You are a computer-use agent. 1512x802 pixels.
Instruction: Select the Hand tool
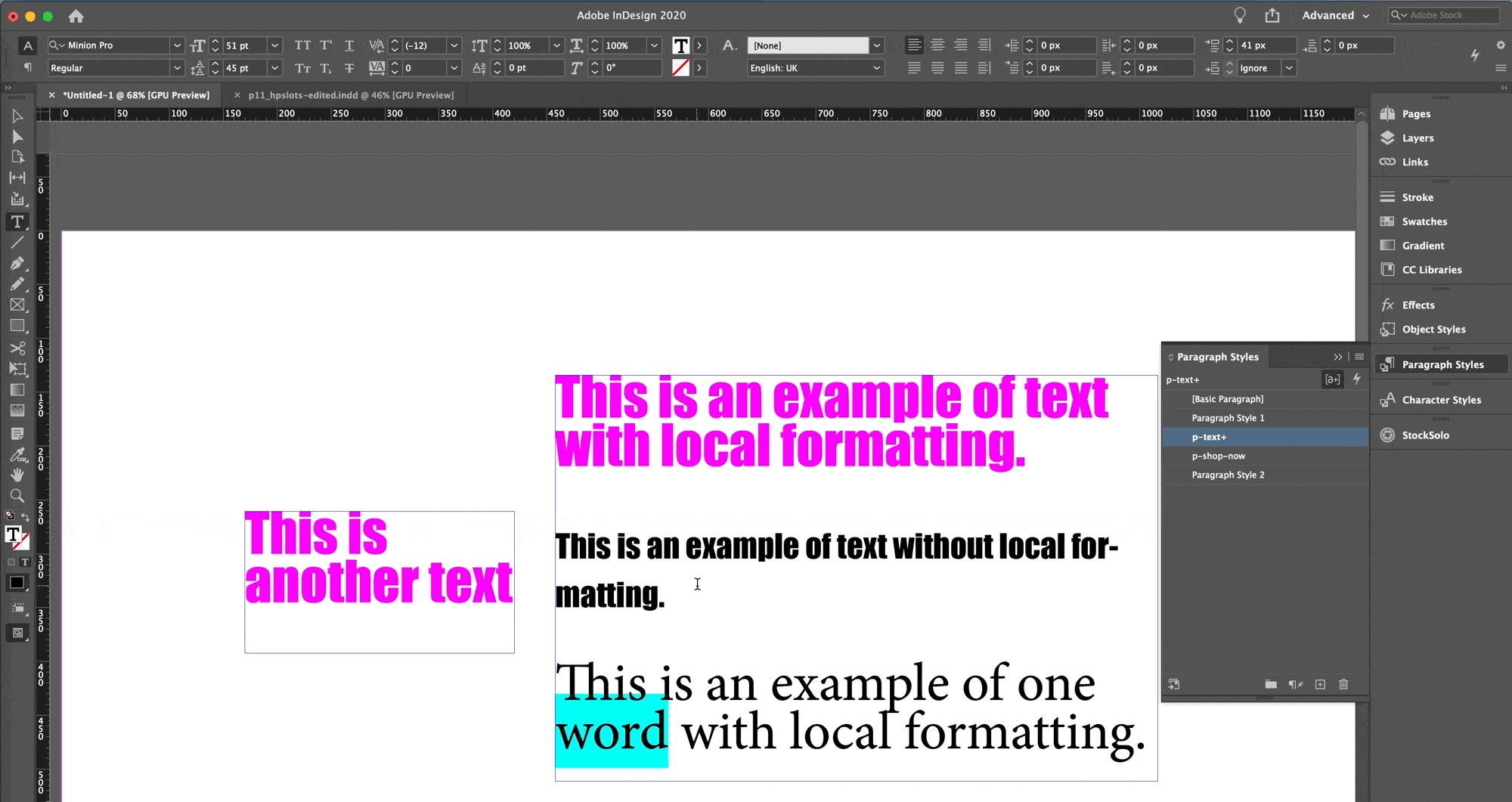(17, 475)
